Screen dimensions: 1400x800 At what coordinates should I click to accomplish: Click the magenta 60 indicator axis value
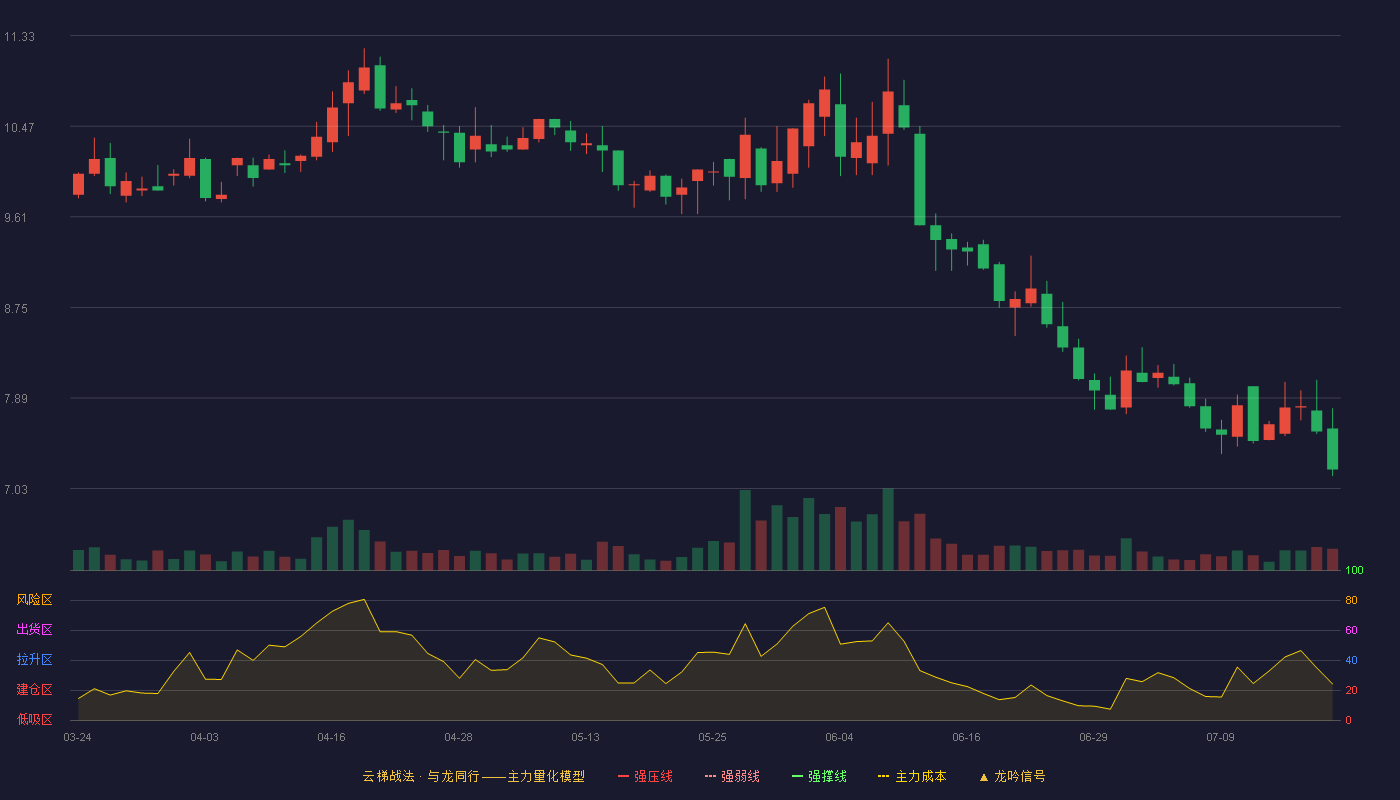coord(1351,630)
